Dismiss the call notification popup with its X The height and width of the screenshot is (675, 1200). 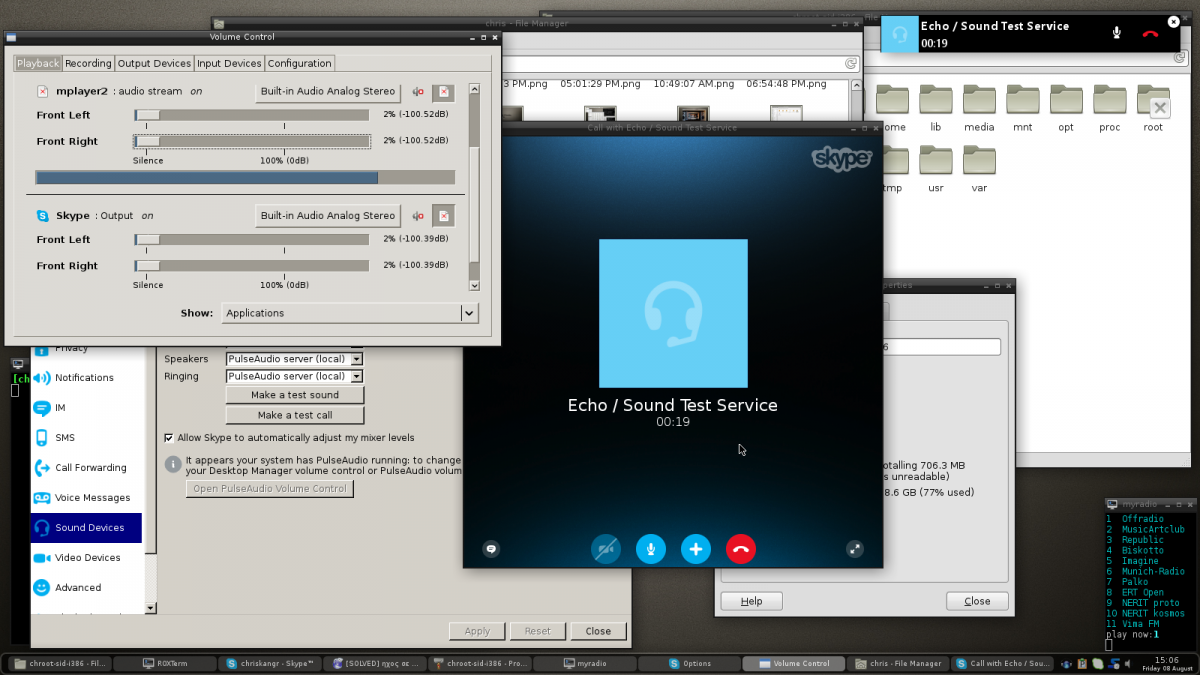pyautogui.click(x=1174, y=21)
